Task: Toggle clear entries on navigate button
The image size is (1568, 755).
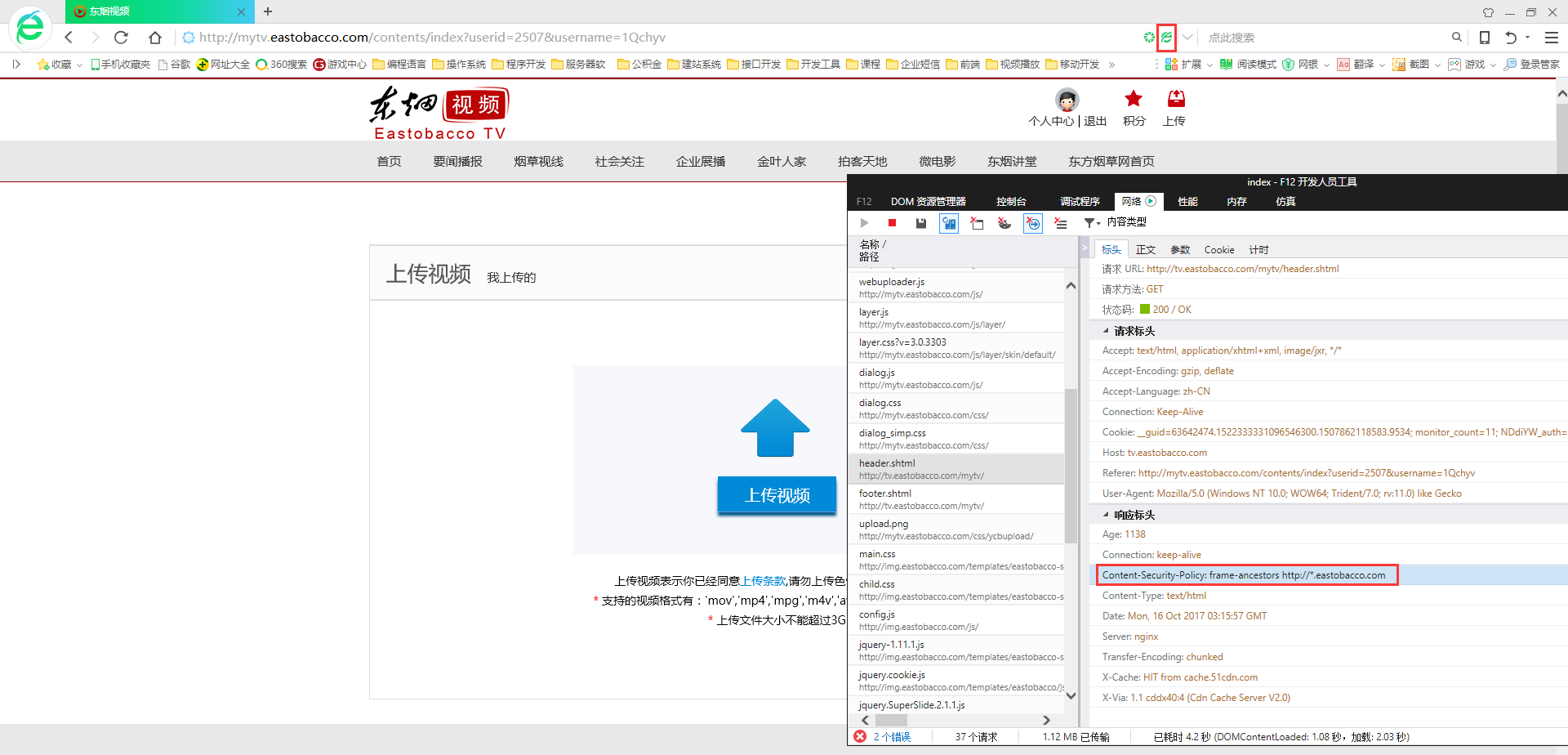Action: point(1033,223)
